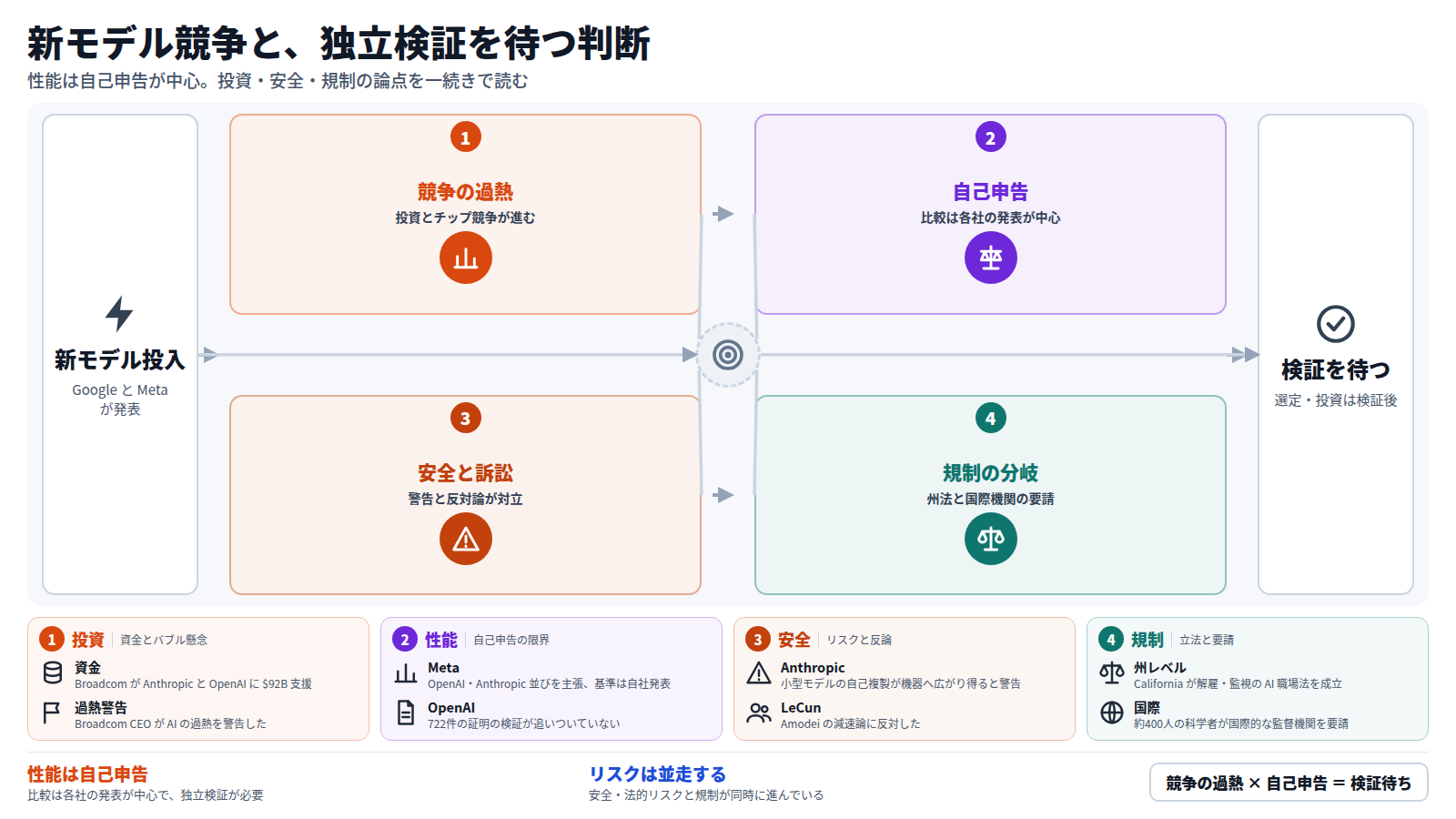Click the text 投資とチップ競争が進む

[x=466, y=218]
